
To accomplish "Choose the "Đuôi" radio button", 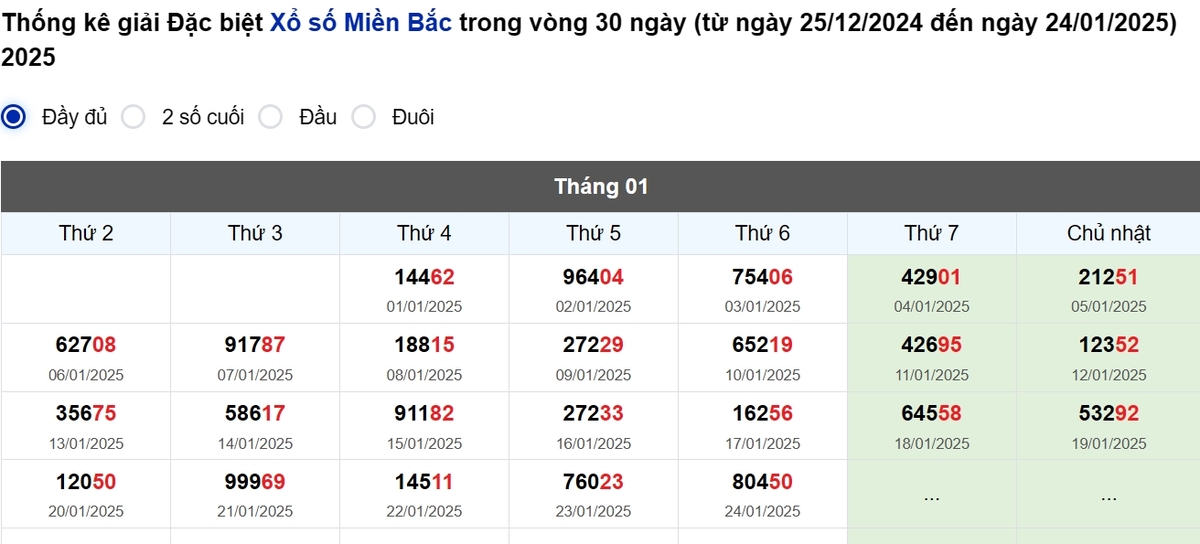I will point(364,117).
